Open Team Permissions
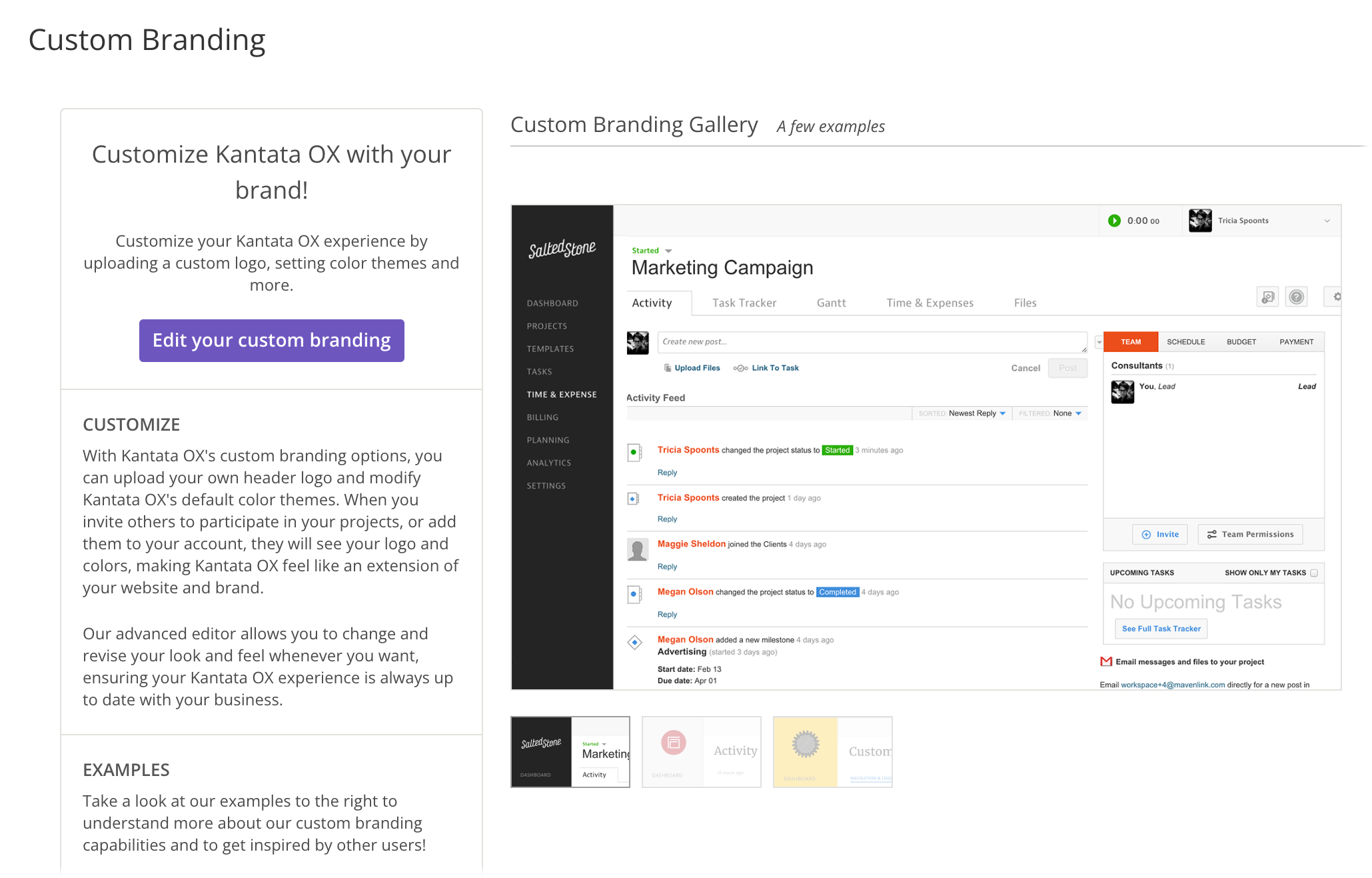 (x=1250, y=535)
